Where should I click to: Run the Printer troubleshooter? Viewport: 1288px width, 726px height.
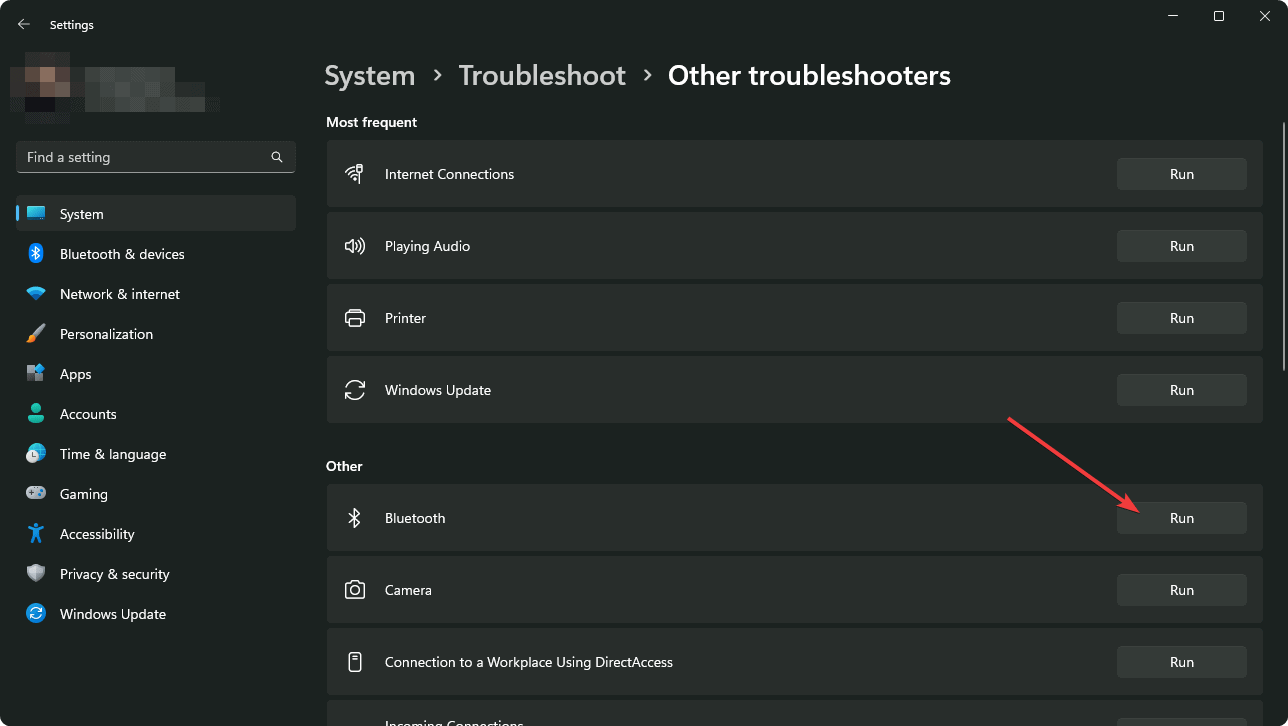pyautogui.click(x=1181, y=317)
